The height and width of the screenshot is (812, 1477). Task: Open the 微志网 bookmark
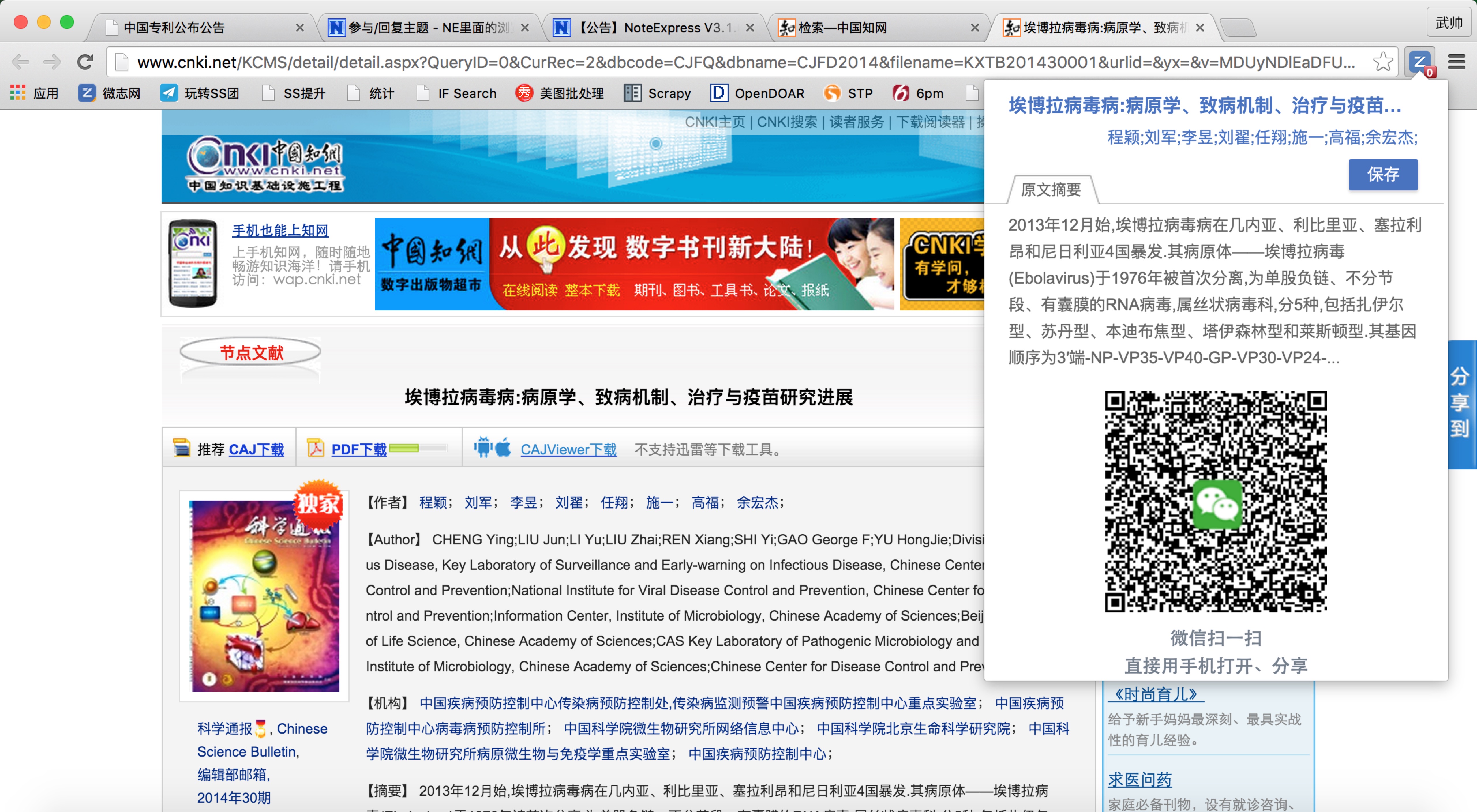tap(109, 93)
